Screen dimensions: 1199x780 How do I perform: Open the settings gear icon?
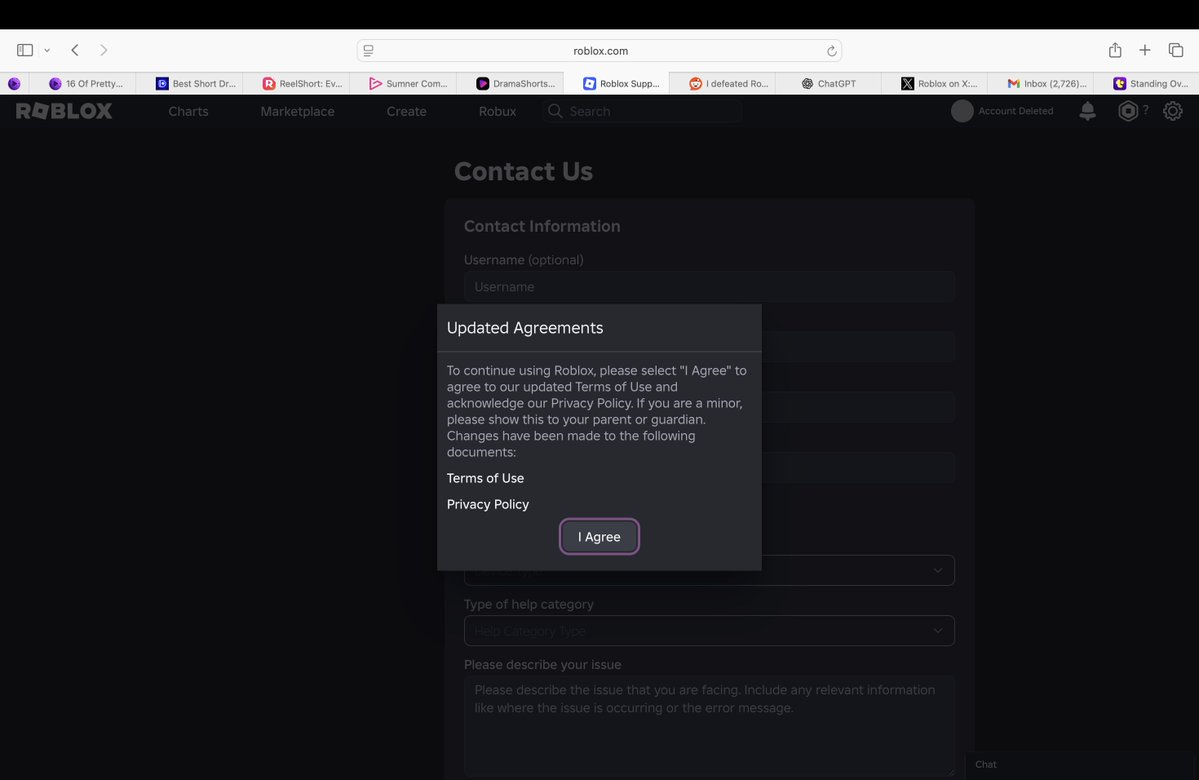pyautogui.click(x=1172, y=111)
